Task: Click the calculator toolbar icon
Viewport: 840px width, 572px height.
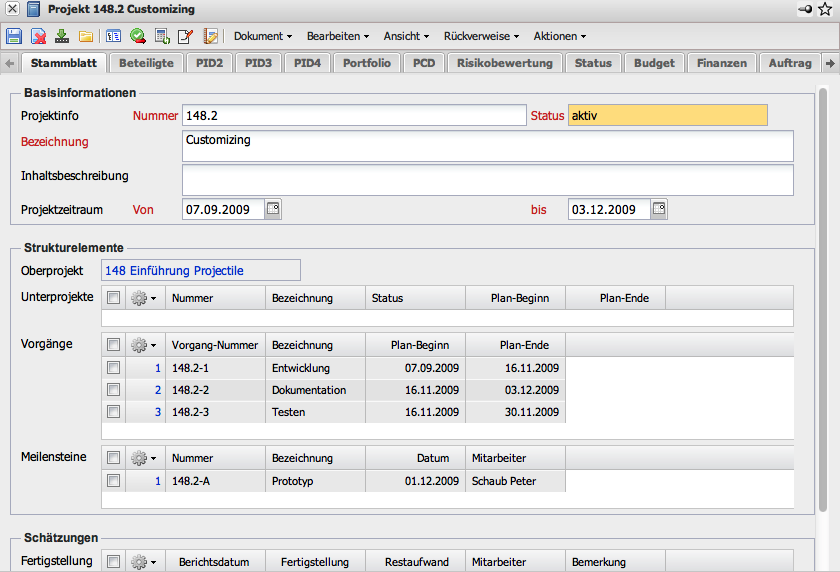Action: tap(162, 36)
